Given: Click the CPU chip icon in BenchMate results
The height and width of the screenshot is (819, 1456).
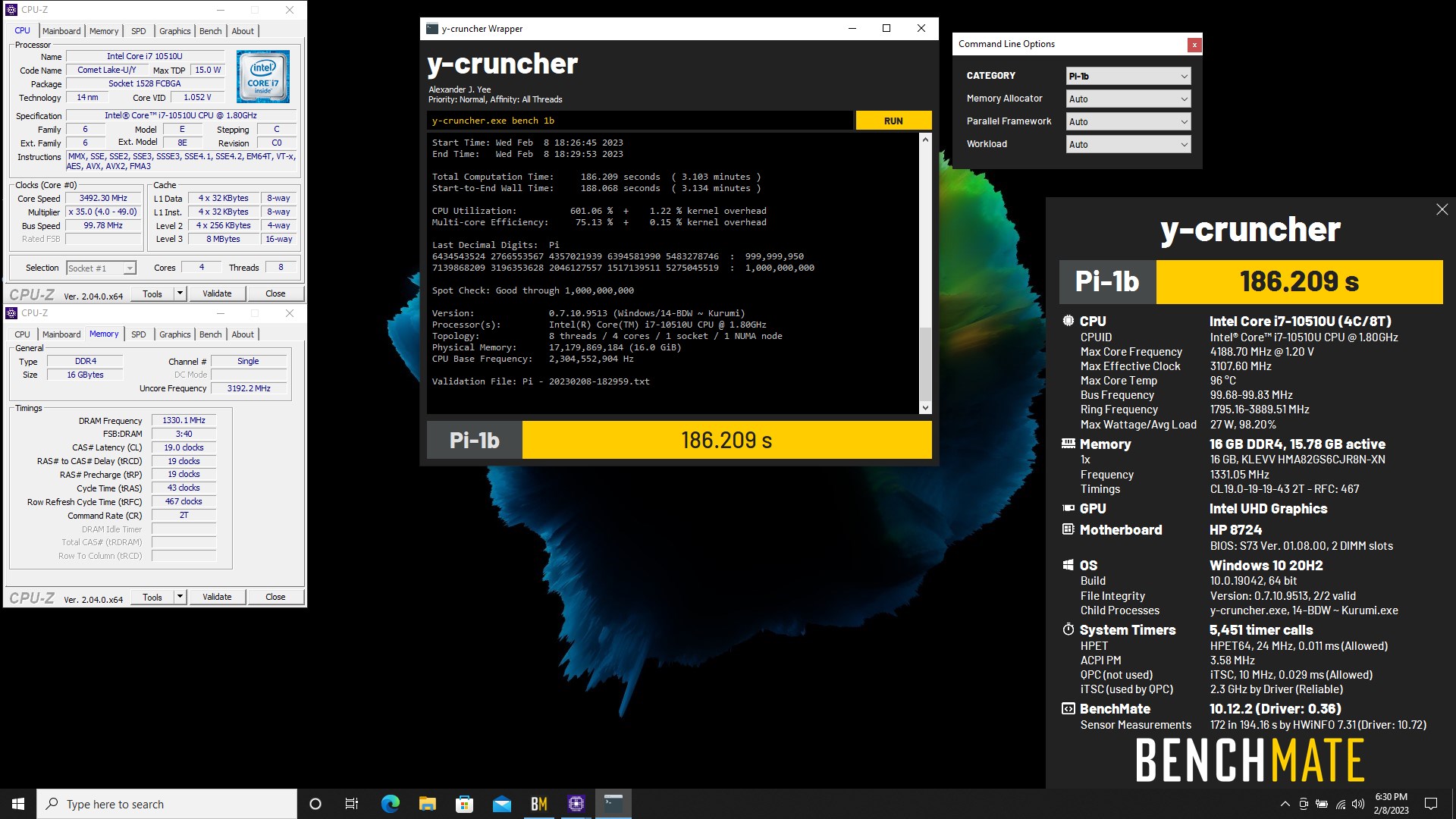Looking at the screenshot, I should 1068,321.
